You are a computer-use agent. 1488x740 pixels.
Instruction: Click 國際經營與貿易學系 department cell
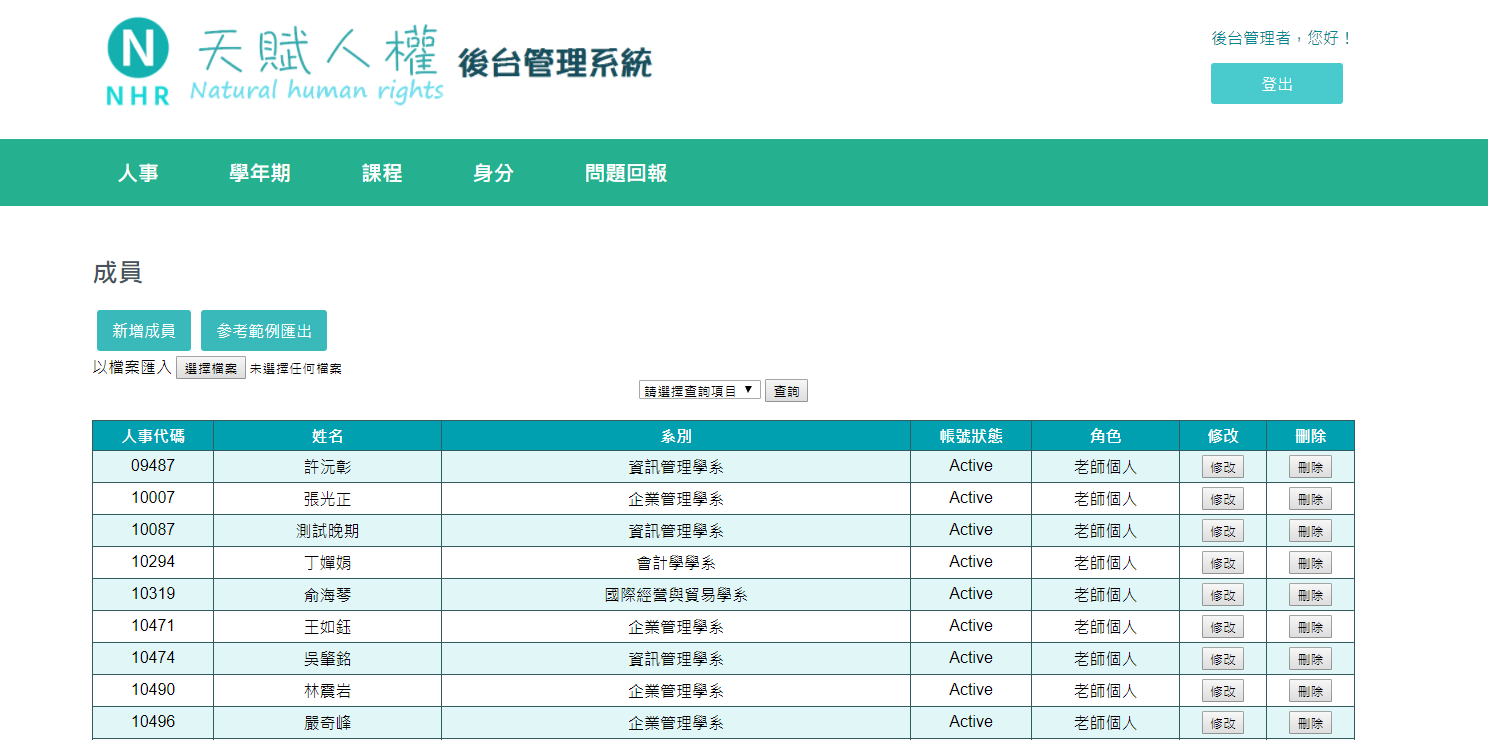pyautogui.click(x=676, y=595)
